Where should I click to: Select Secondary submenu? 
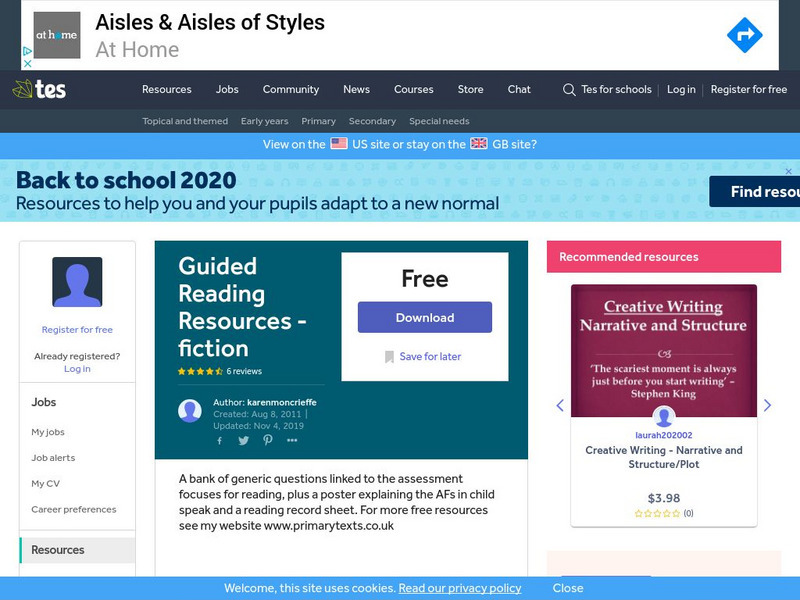[372, 121]
